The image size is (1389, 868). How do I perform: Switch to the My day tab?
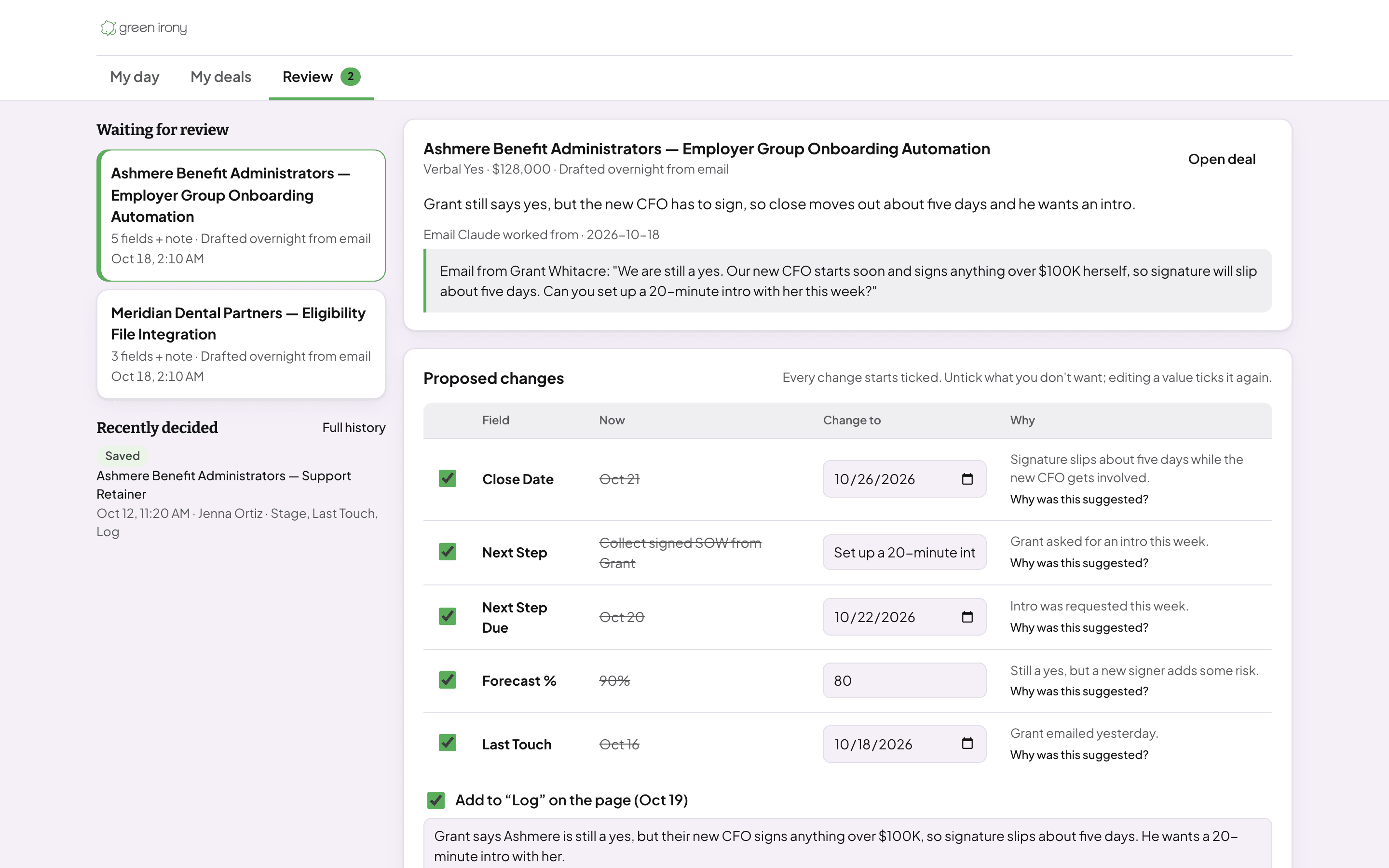[x=134, y=77]
